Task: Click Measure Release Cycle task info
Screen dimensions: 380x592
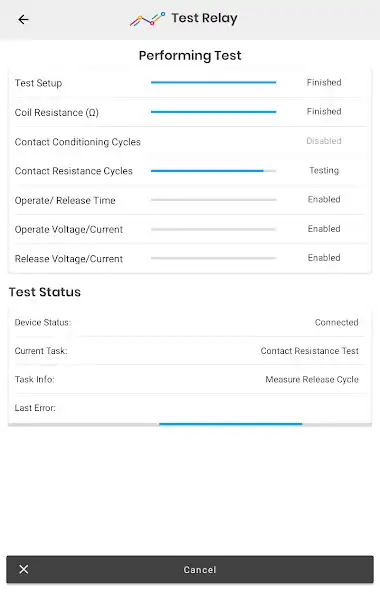Action: click(312, 379)
